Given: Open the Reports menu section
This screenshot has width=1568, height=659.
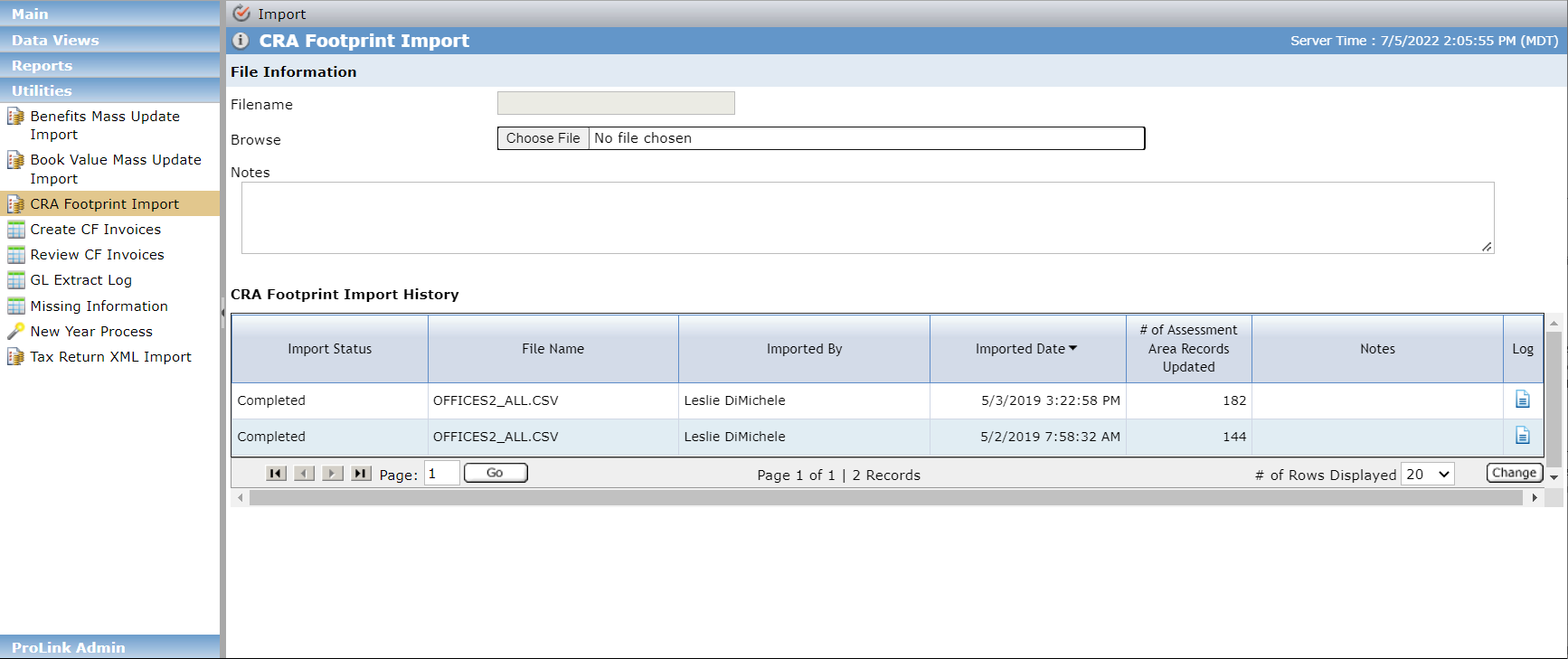Looking at the screenshot, I should click(x=109, y=65).
